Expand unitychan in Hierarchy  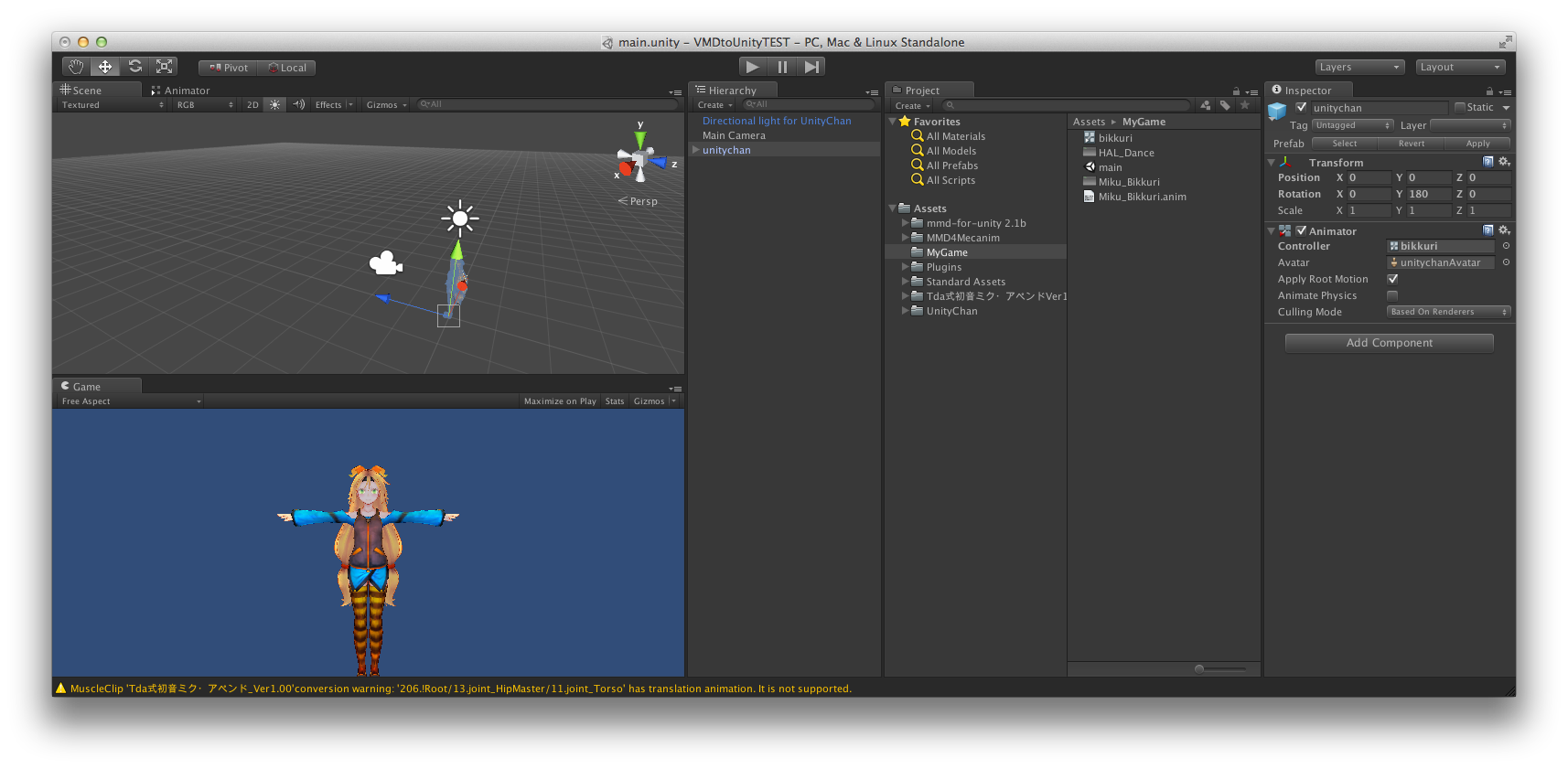(695, 149)
